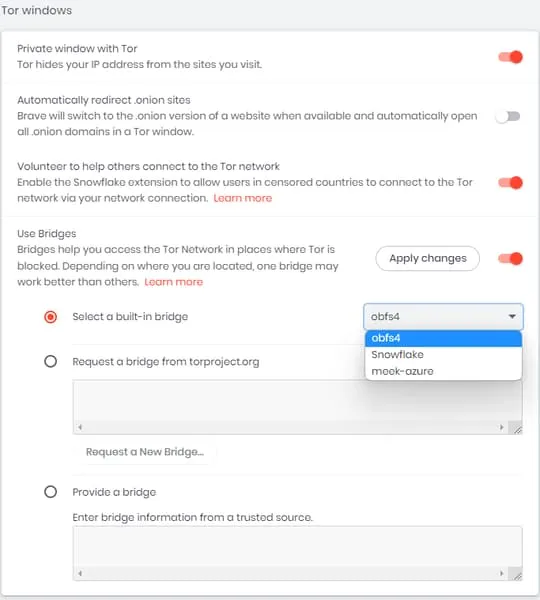The image size is (540, 600).
Task: Click left scroll arrow of provided bridge box
Action: (x=80, y=574)
